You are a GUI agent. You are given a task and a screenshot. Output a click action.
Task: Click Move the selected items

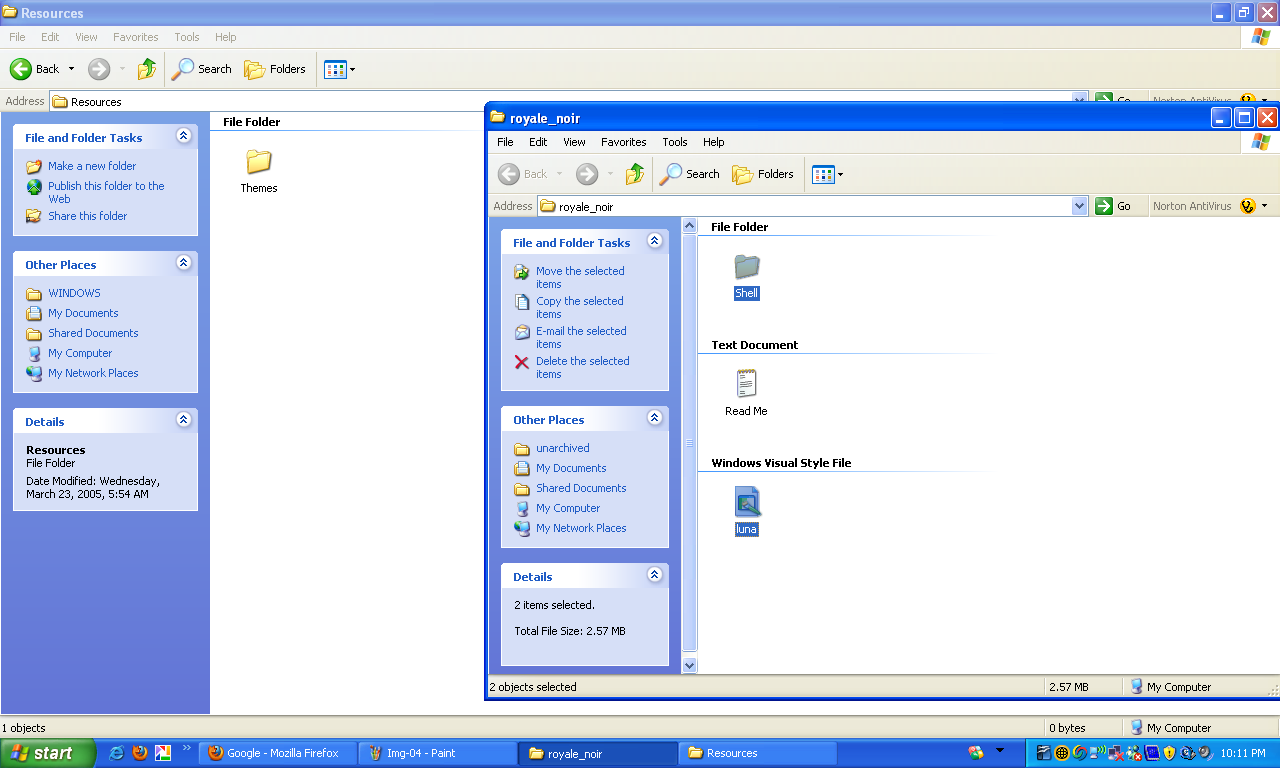[580, 277]
